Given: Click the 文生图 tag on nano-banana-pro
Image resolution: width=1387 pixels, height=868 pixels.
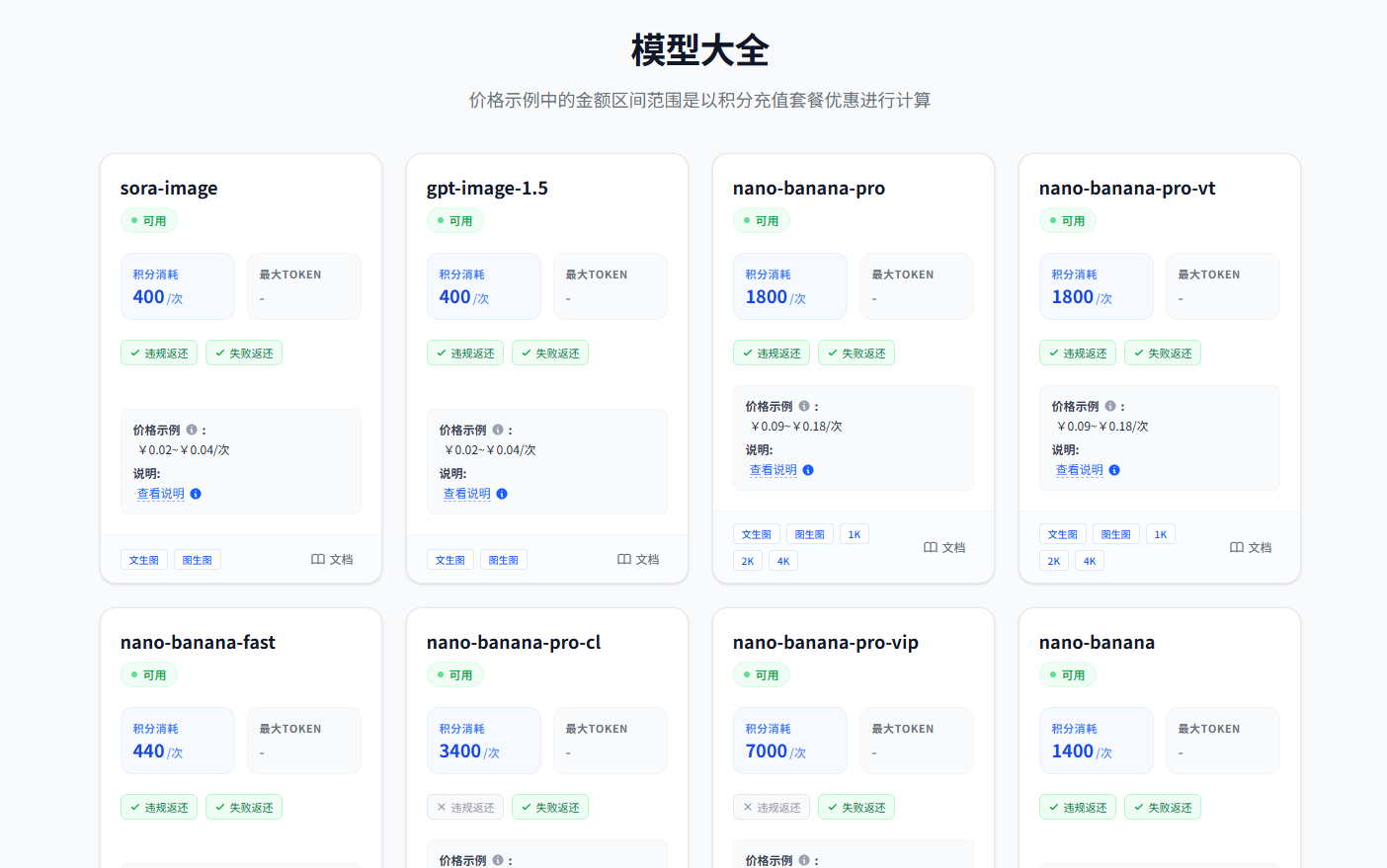Looking at the screenshot, I should coord(757,534).
